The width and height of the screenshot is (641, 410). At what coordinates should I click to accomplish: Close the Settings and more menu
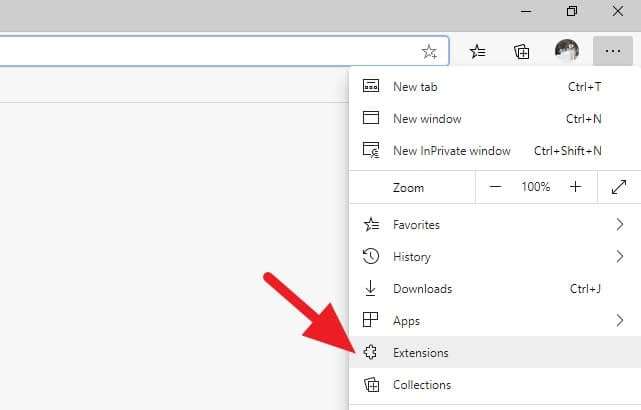point(613,51)
